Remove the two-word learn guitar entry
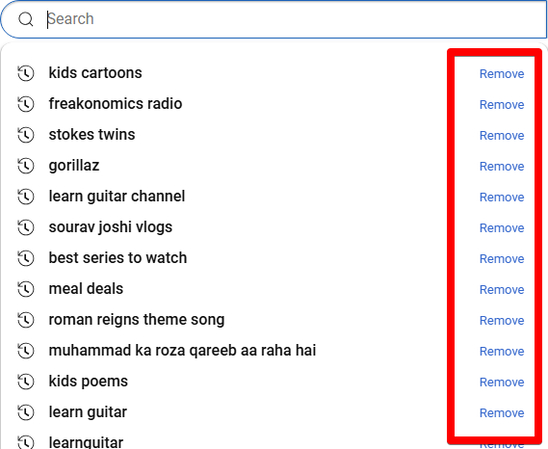548x449 pixels. [502, 413]
